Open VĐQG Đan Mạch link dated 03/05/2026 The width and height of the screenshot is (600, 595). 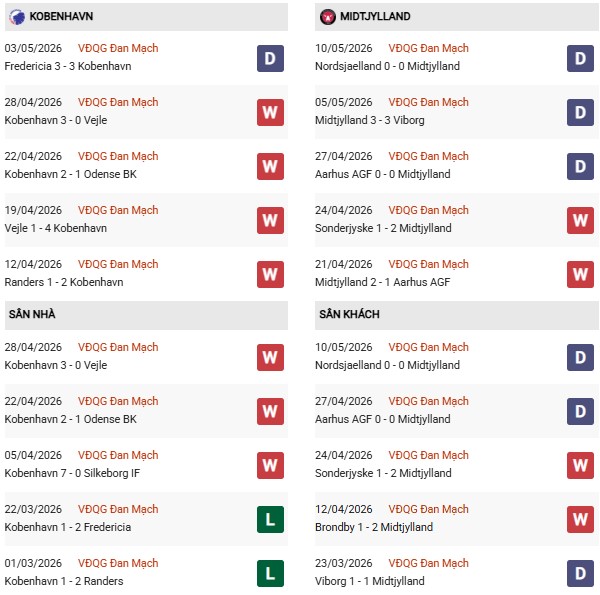[118, 48]
